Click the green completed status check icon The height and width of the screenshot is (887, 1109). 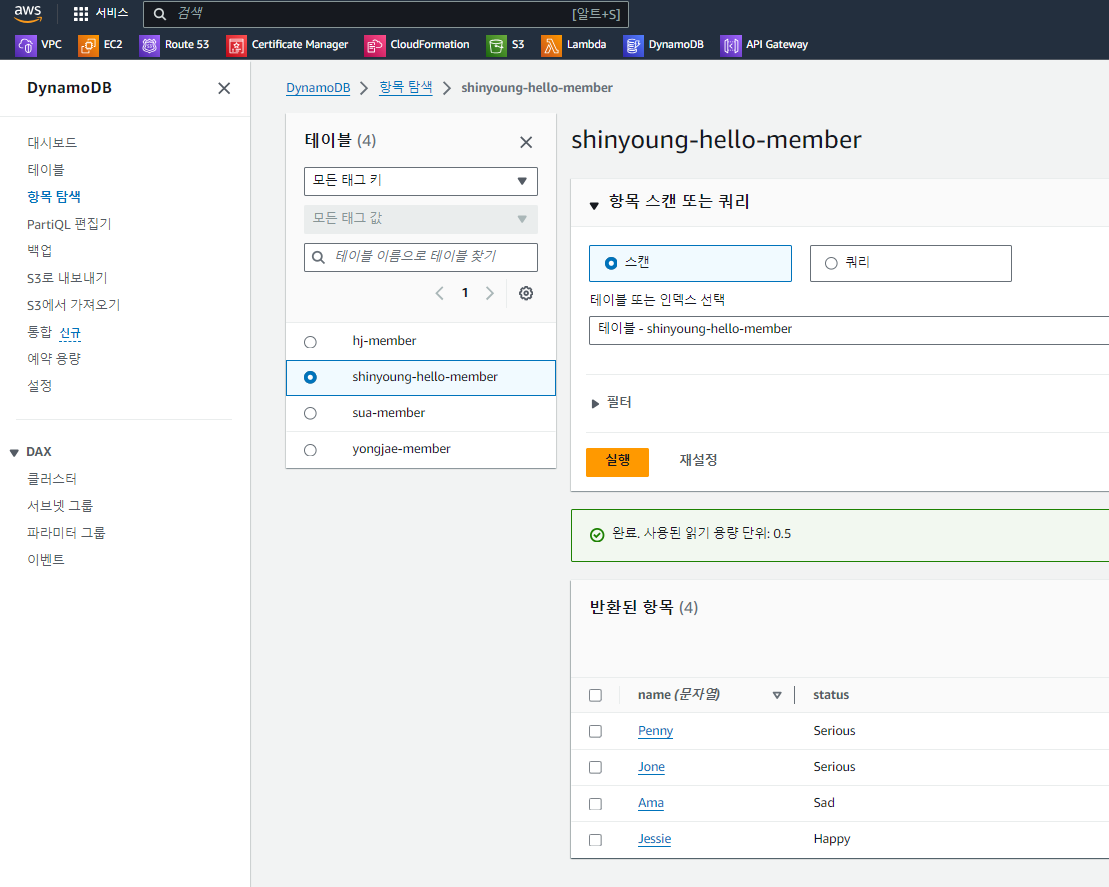pos(597,535)
